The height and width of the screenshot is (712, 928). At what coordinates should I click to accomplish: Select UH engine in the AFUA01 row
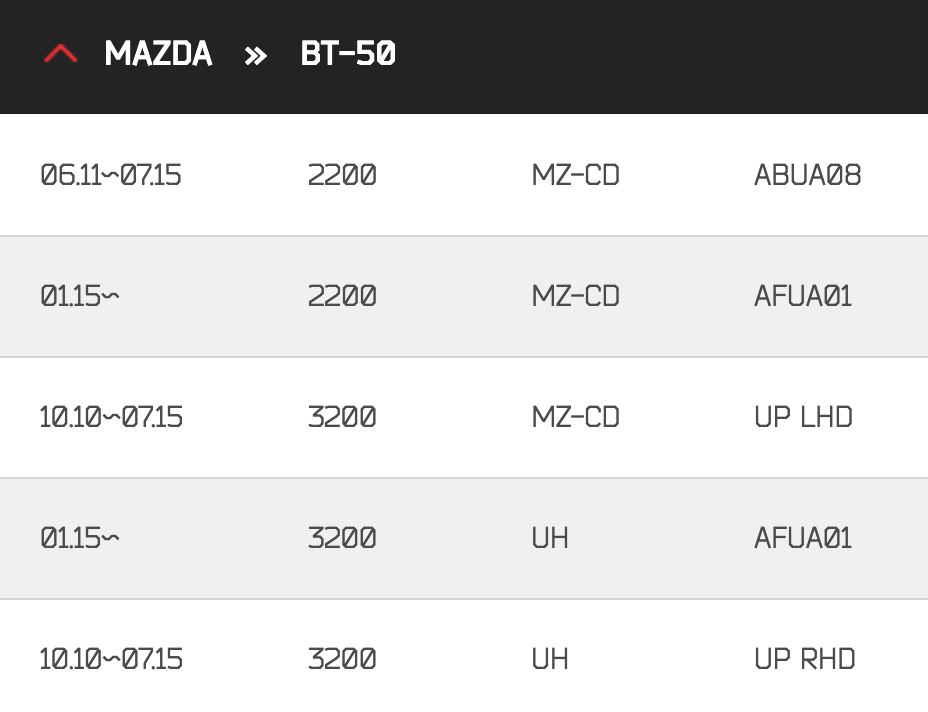click(x=550, y=538)
